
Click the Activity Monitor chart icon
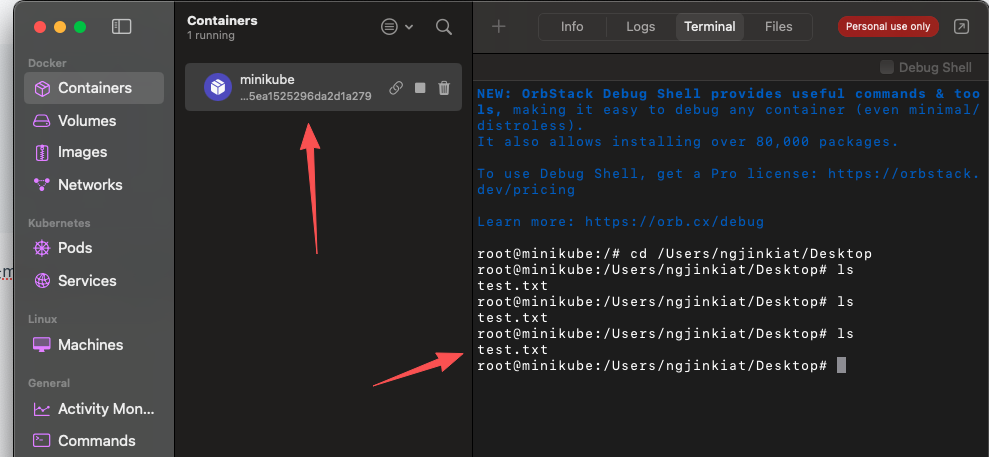42,408
